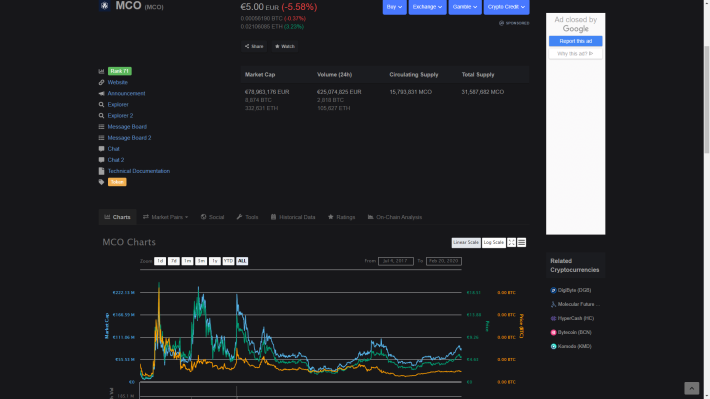Open the chart hamburger menu icon

tap(522, 243)
